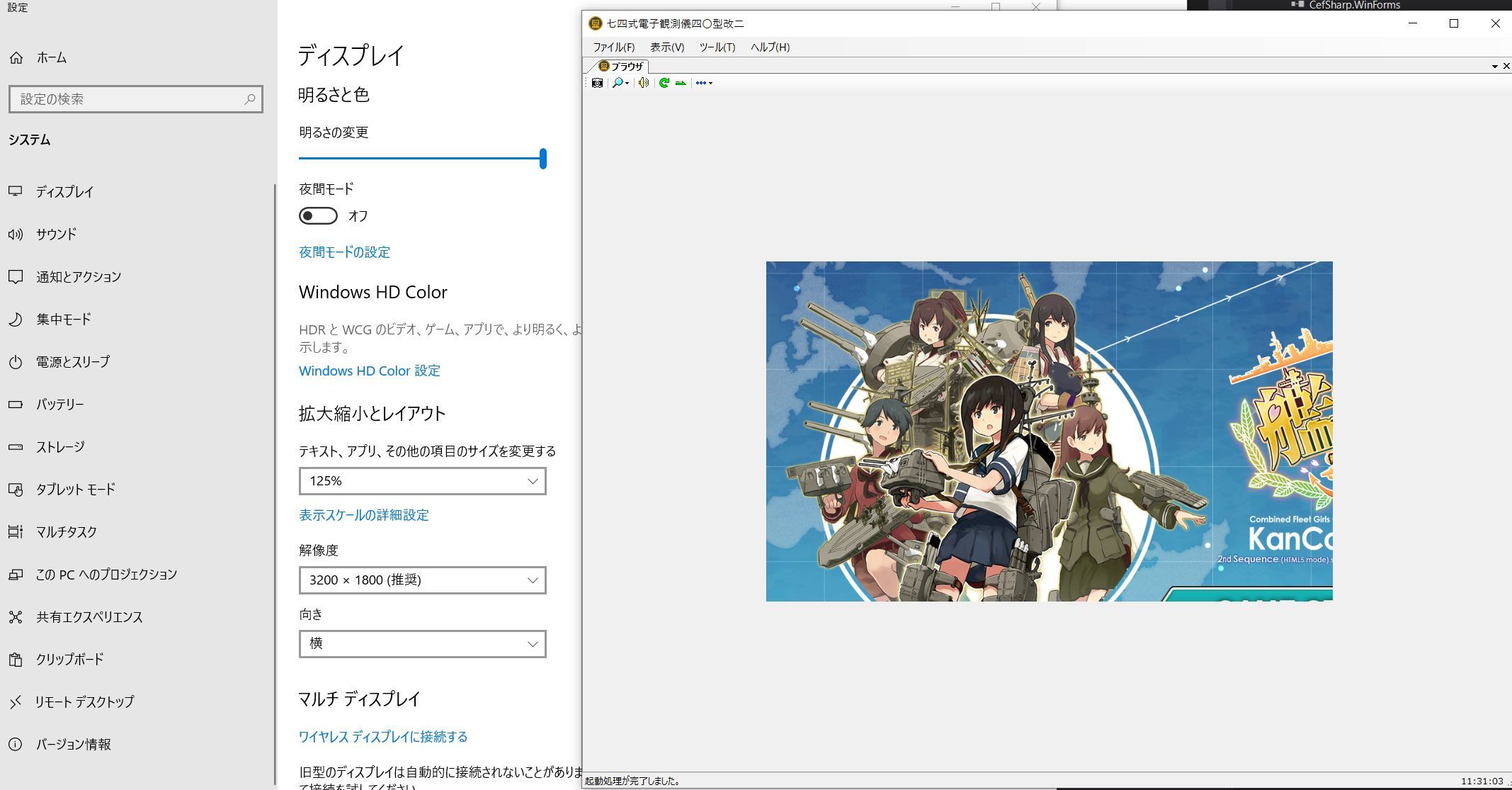Viewport: 1512px width, 790px height.
Task: Click the brightness slider handle
Action: click(x=543, y=159)
